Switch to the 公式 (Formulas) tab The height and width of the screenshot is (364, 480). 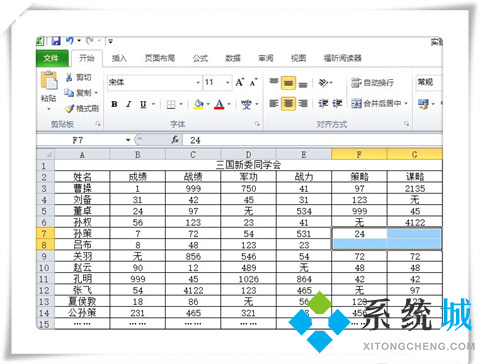(200, 58)
